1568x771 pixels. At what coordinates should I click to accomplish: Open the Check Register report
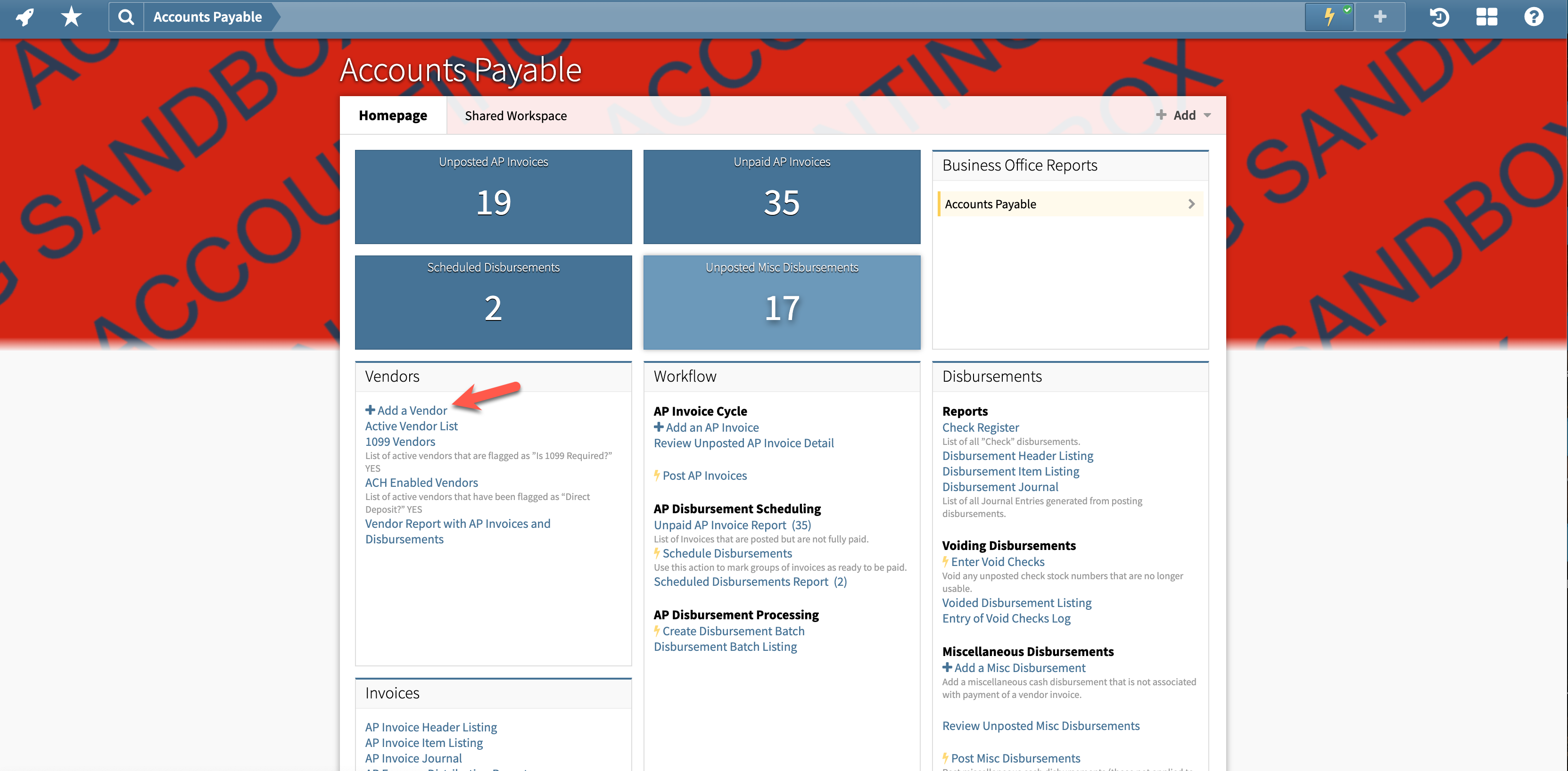point(980,427)
